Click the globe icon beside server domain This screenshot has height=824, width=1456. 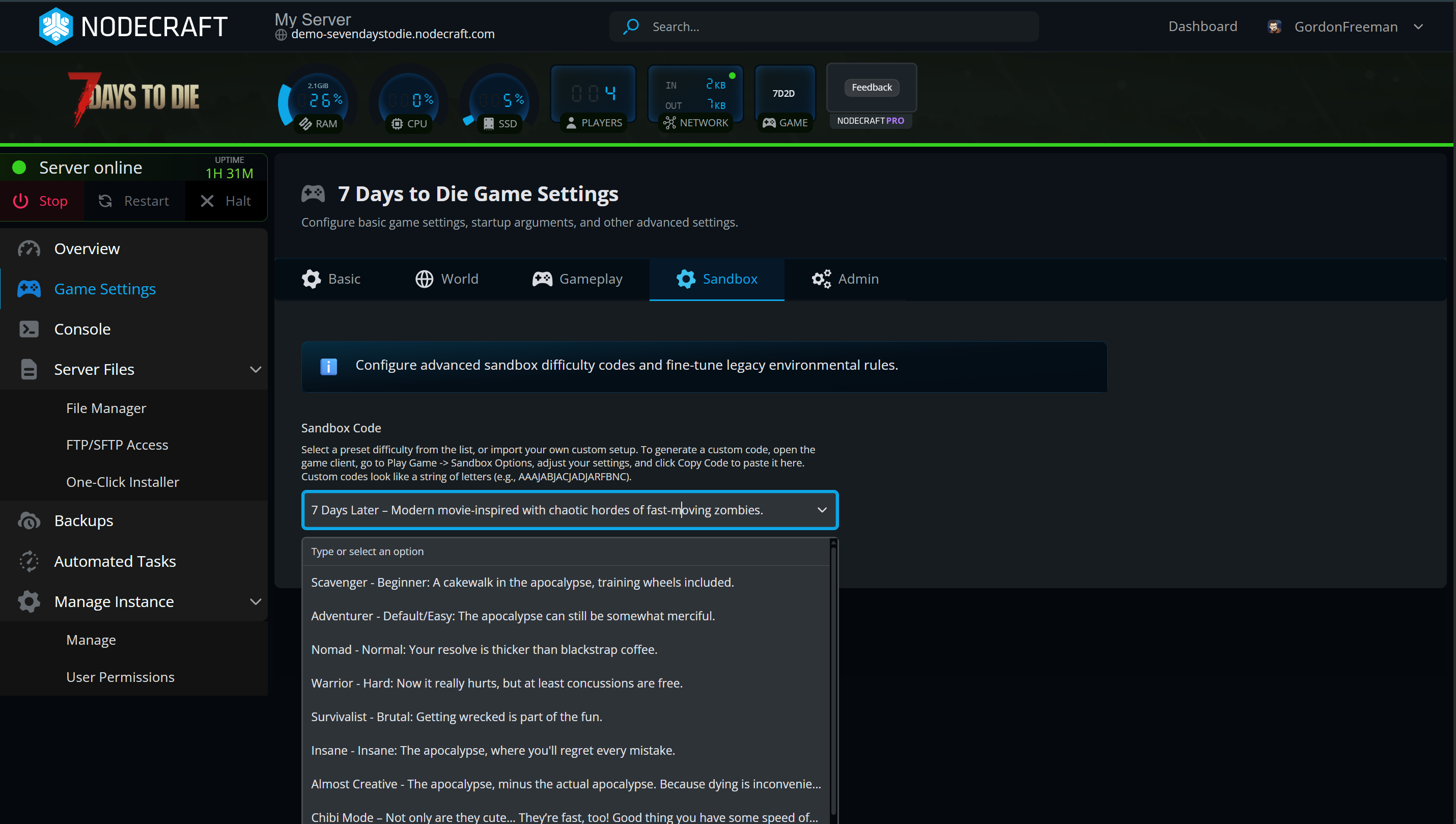pyautogui.click(x=281, y=35)
